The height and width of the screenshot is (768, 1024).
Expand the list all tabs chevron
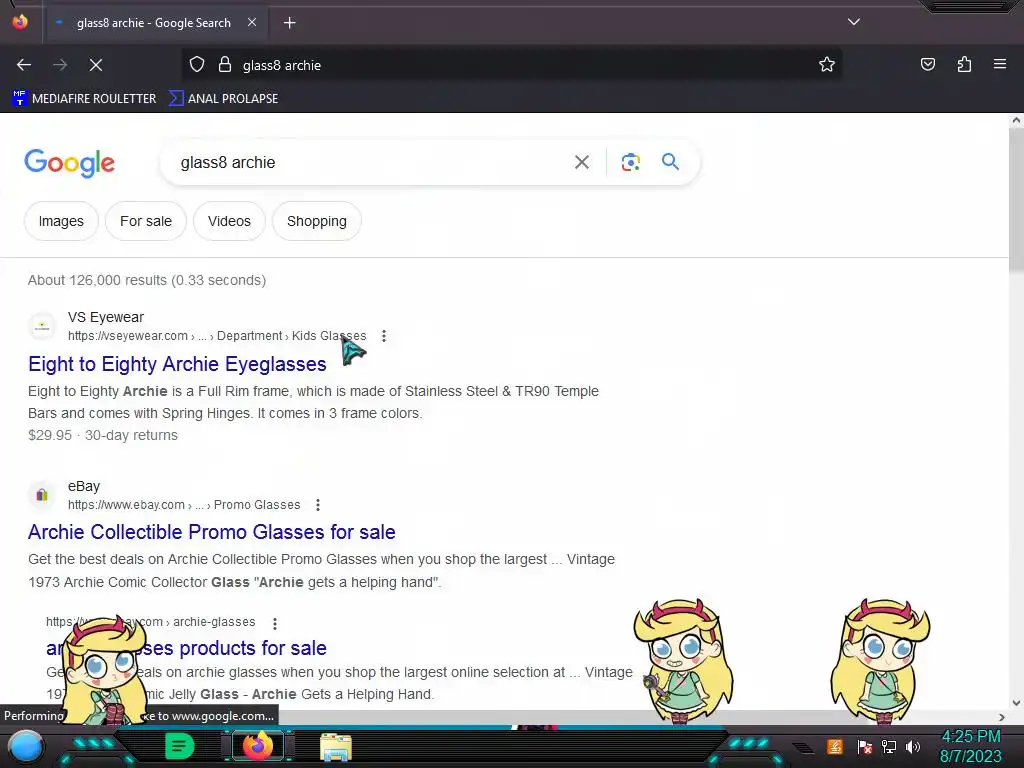point(854,22)
